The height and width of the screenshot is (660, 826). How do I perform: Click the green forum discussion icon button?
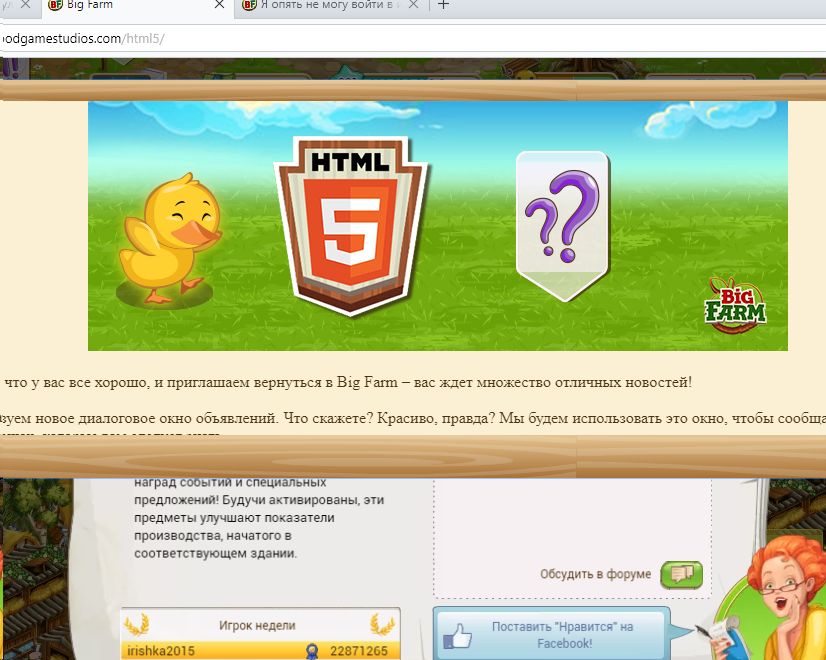coord(682,575)
